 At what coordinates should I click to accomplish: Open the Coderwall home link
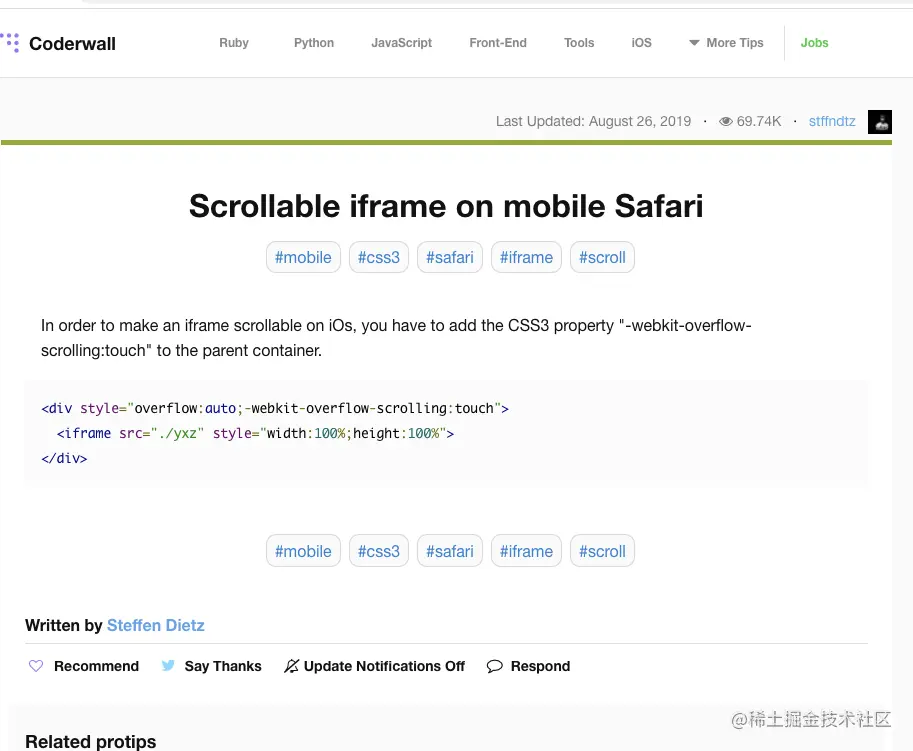tap(72, 44)
